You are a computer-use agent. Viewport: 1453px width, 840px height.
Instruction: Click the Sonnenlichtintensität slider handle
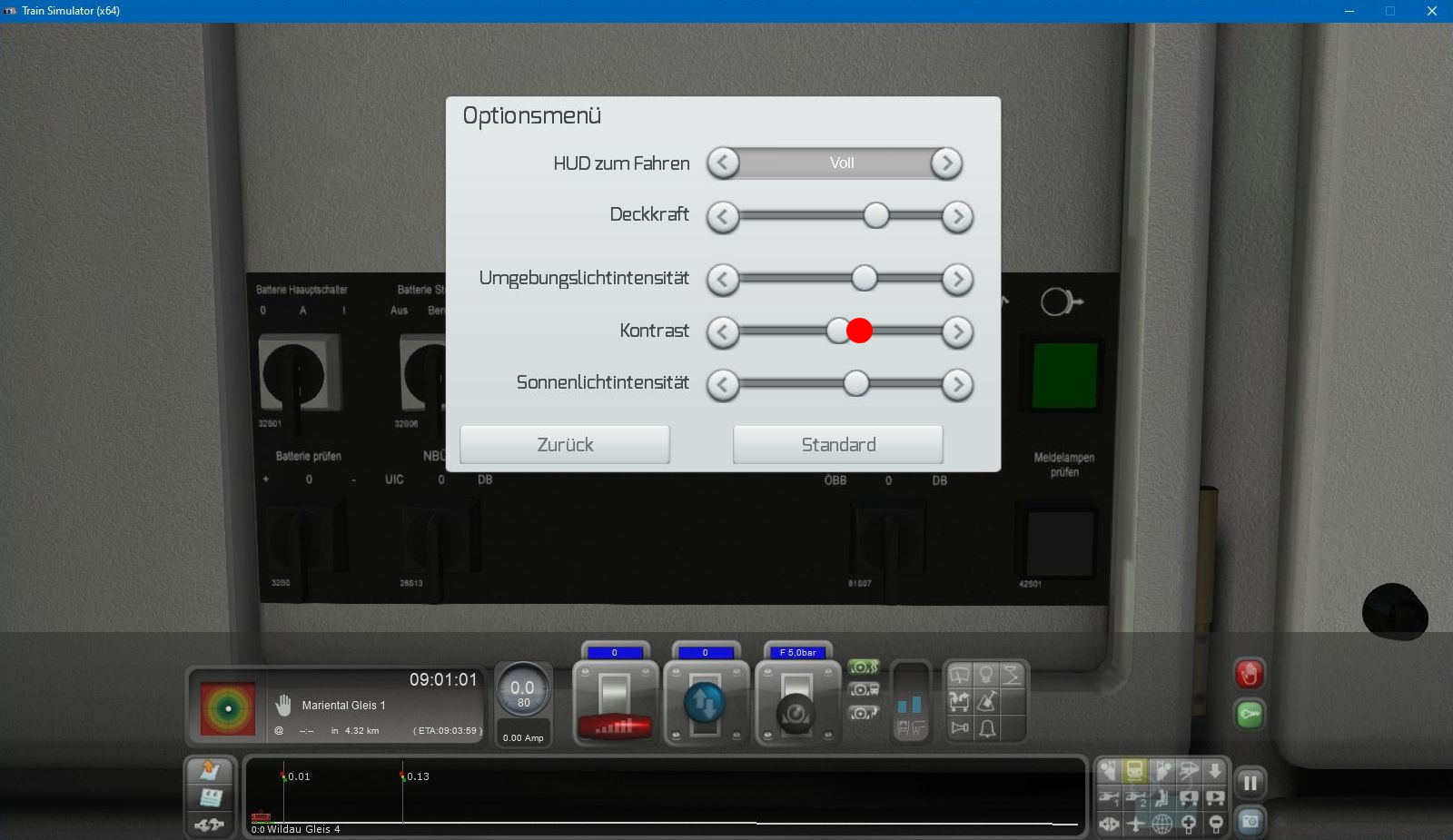click(855, 383)
